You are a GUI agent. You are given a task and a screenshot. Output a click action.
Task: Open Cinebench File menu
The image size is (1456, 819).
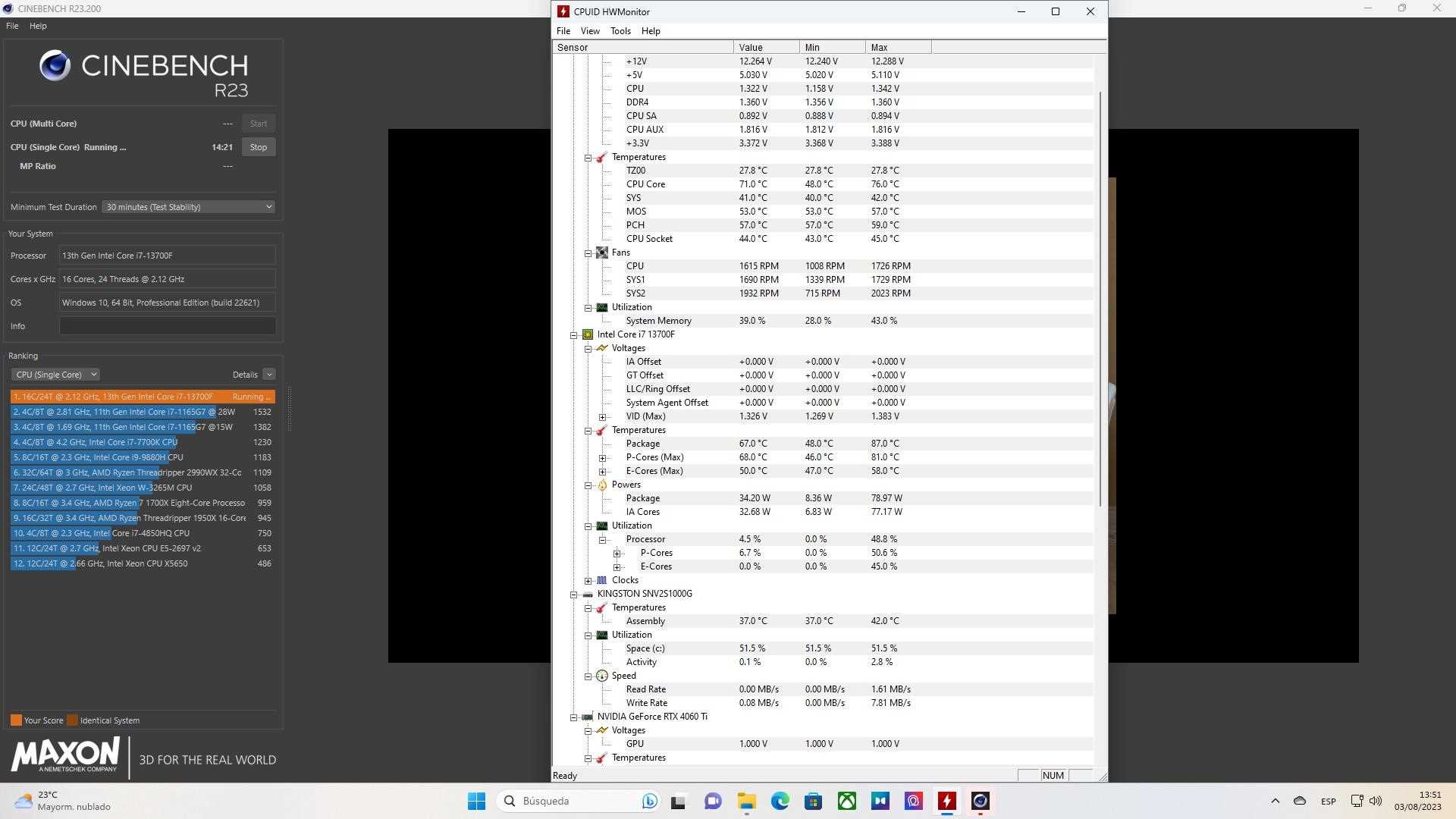click(12, 26)
